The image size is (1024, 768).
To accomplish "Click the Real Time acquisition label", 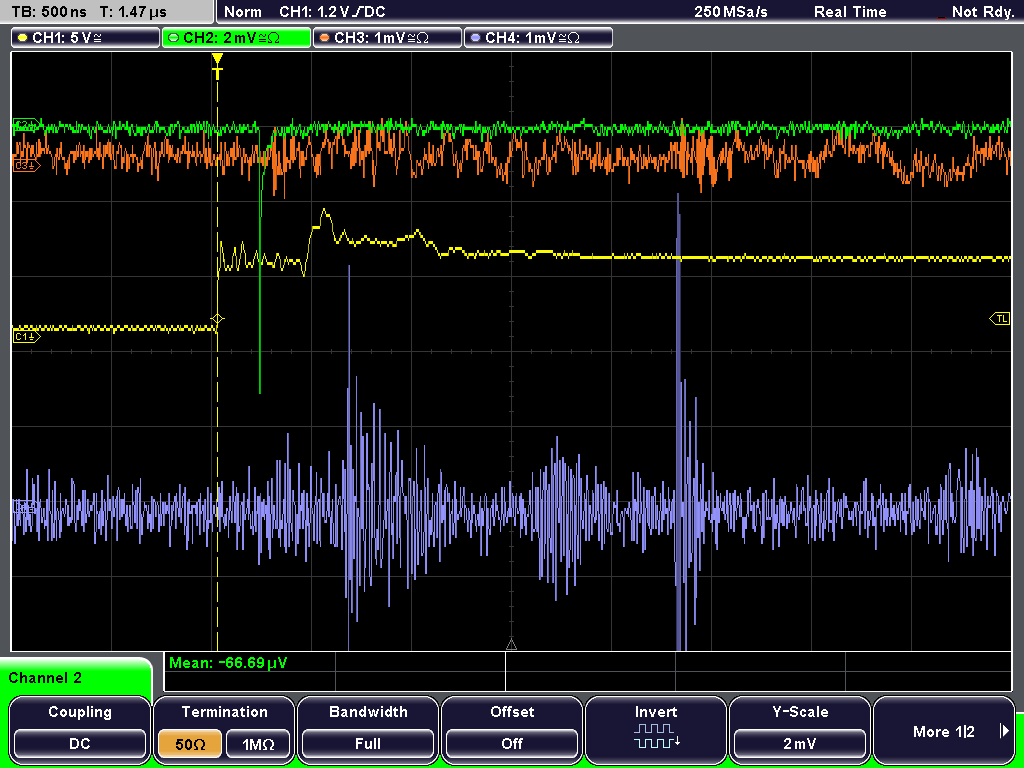I will 850,12.
